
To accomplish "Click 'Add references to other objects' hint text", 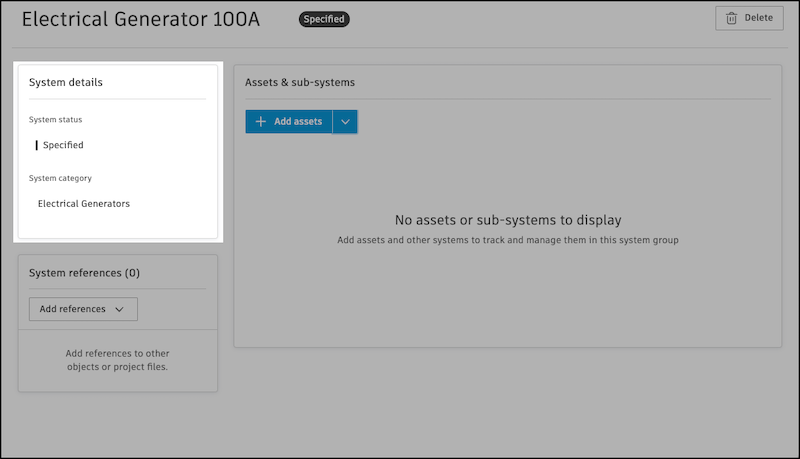I will (x=117, y=360).
